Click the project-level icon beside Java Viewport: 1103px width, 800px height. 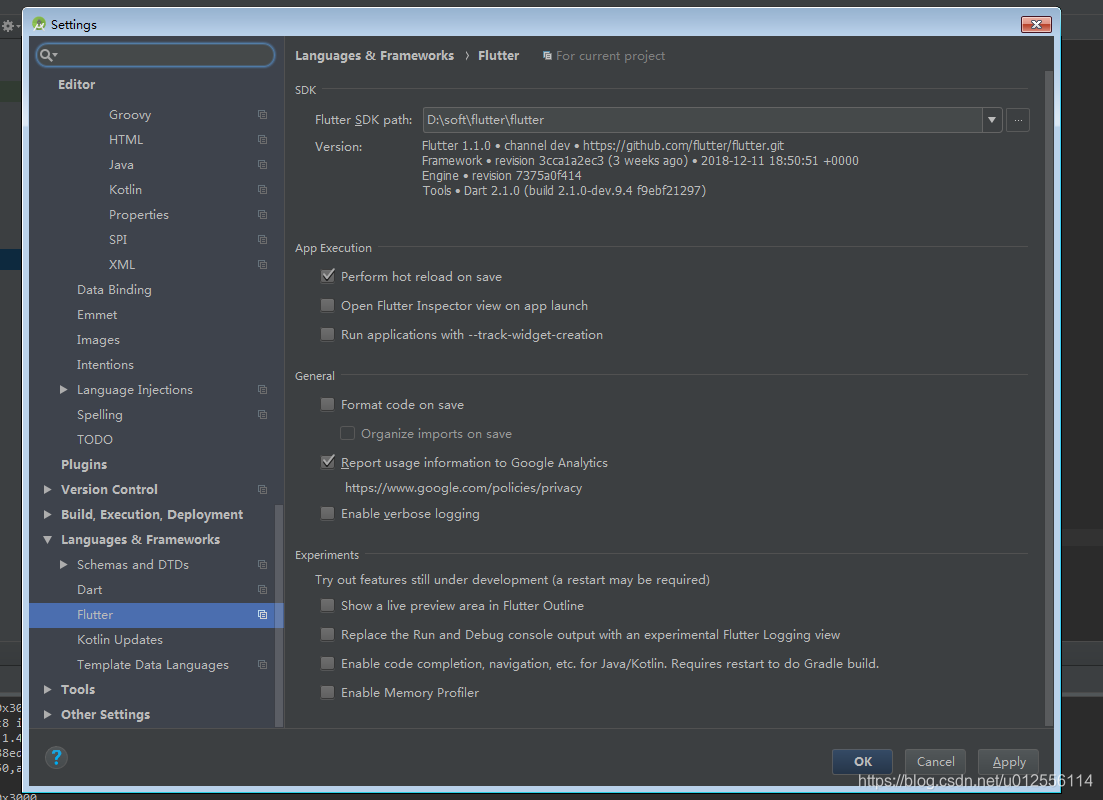pos(262,164)
